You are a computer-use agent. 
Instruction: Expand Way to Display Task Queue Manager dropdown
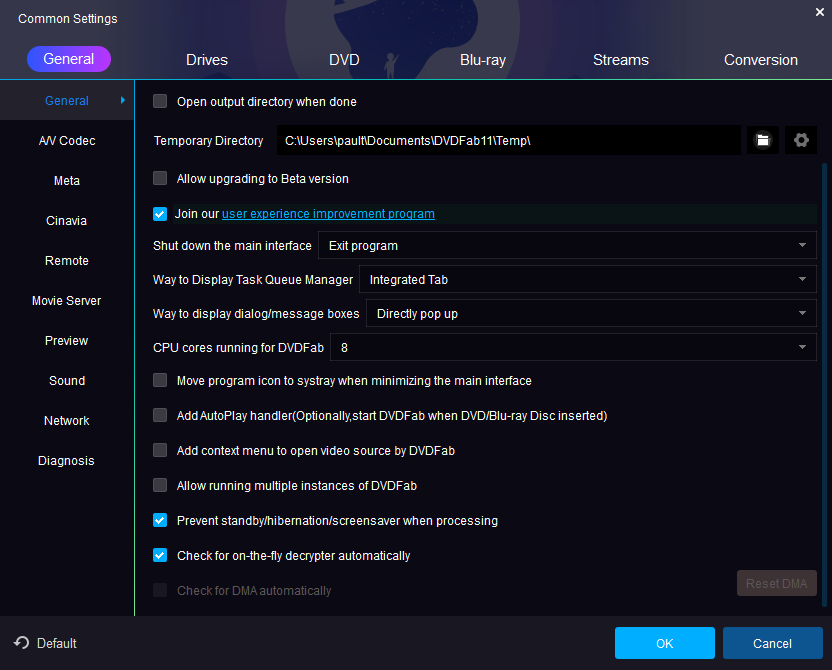point(587,280)
